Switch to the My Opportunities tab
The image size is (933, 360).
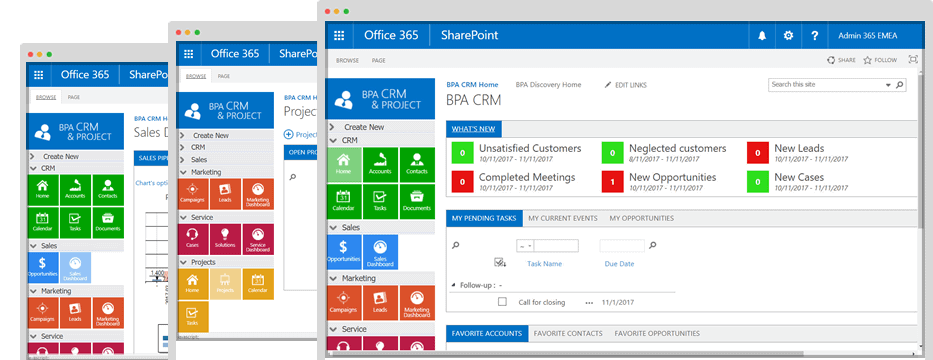click(x=641, y=218)
